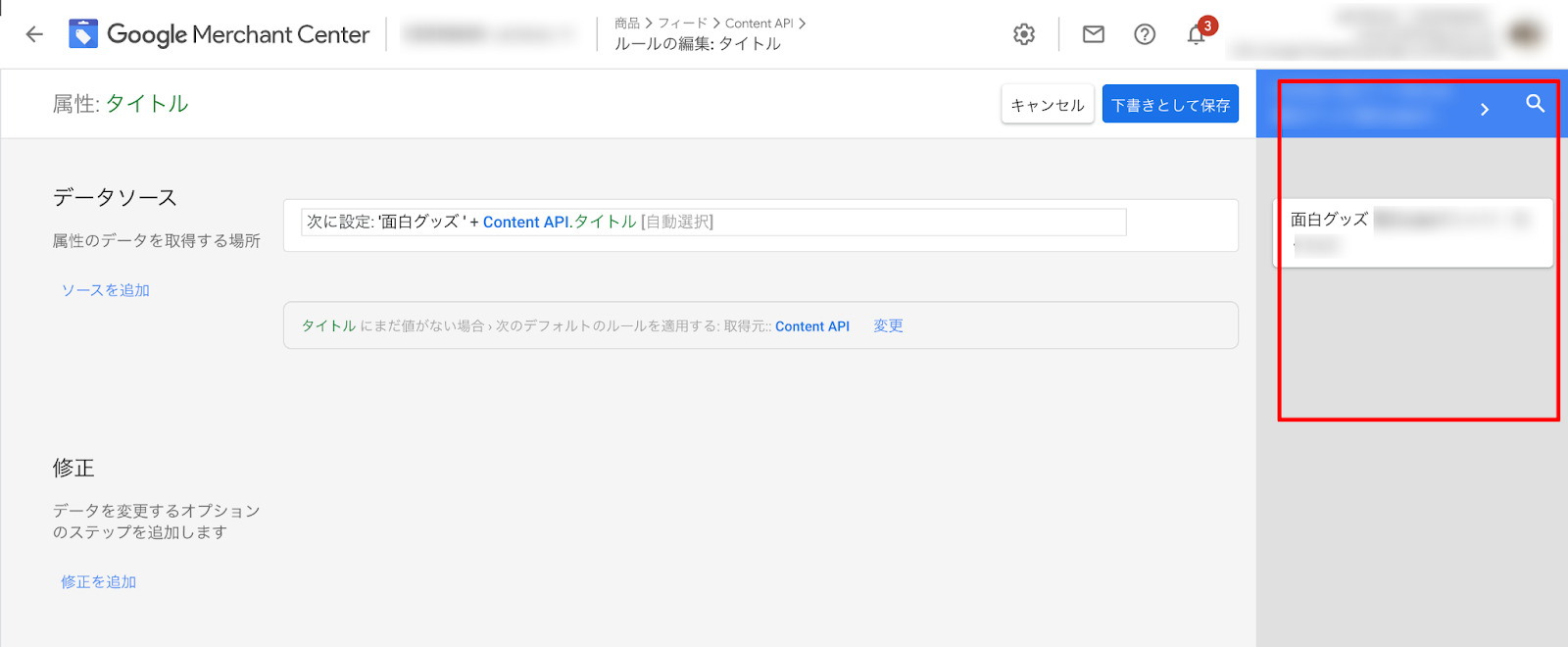Click ソースを追加 link
Viewport: 1568px width, 647px height.
tap(106, 290)
